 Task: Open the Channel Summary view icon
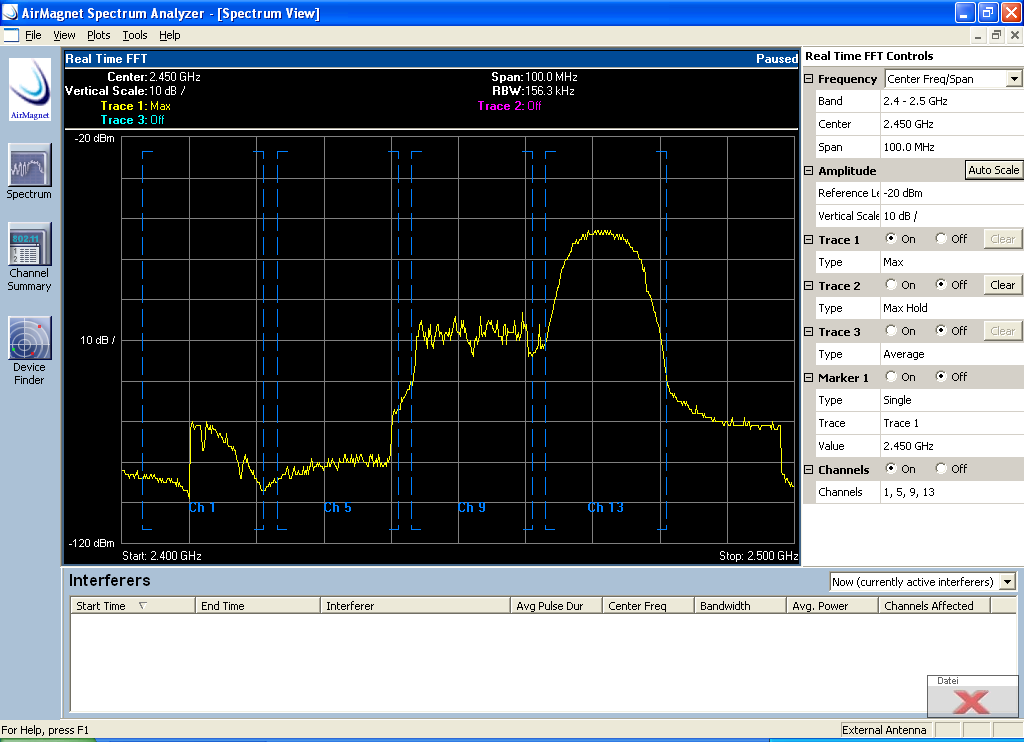[x=29, y=244]
